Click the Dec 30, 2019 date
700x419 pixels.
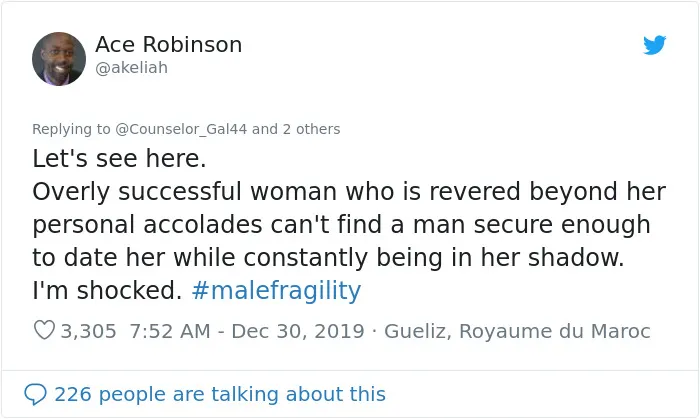click(x=298, y=331)
